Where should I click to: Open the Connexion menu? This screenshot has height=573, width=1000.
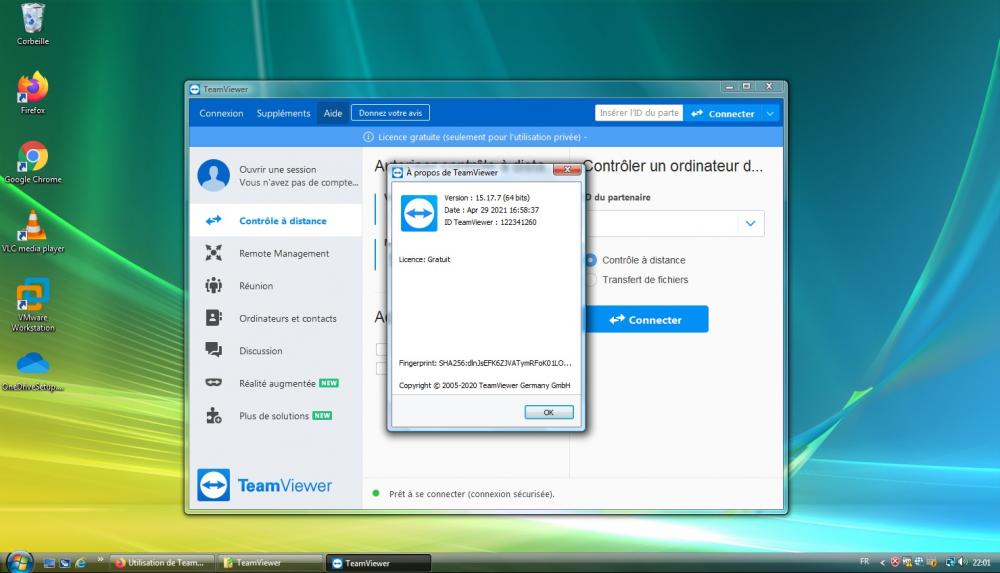pos(221,114)
